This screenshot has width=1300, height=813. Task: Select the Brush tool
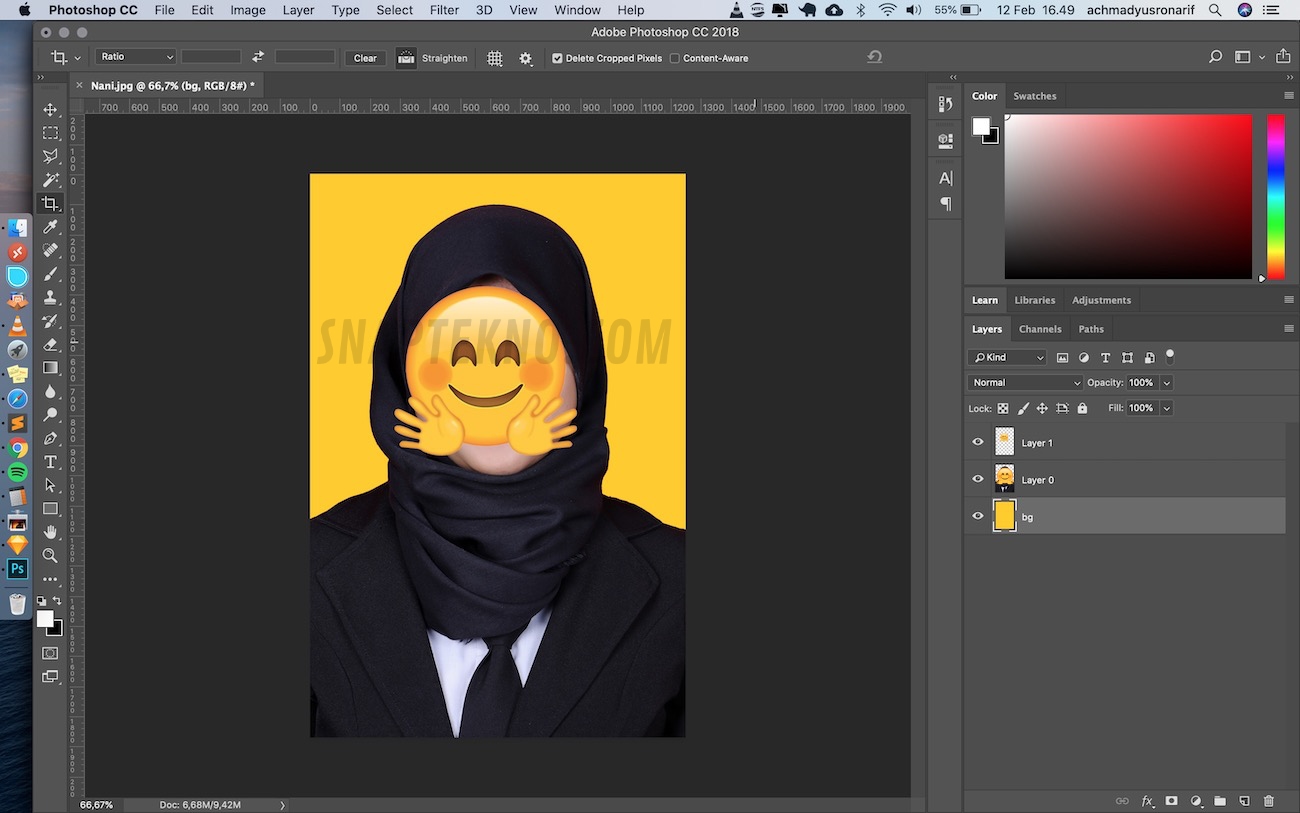click(50, 274)
